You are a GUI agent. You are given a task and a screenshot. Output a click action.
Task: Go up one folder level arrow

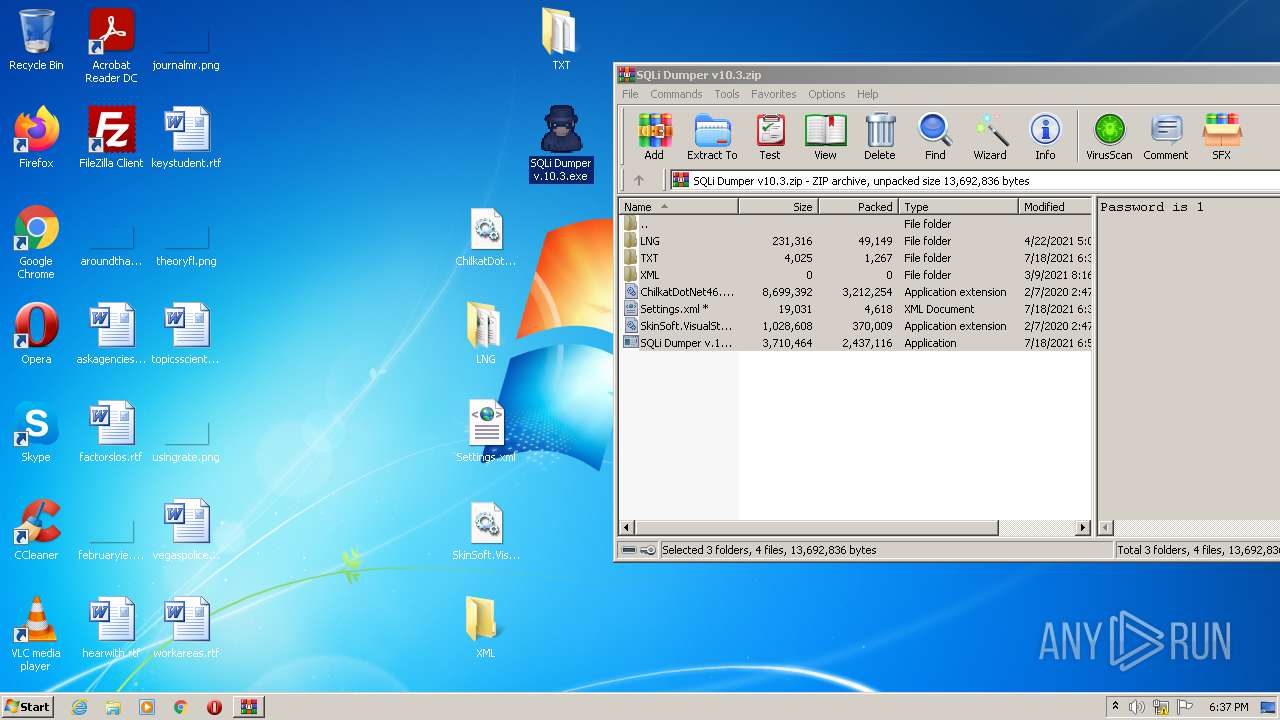(x=639, y=181)
